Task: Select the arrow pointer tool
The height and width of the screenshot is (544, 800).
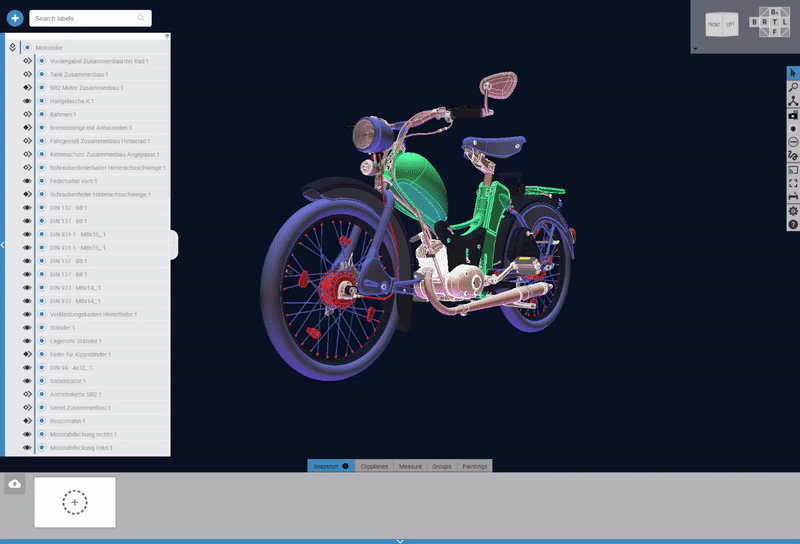Action: 793,73
